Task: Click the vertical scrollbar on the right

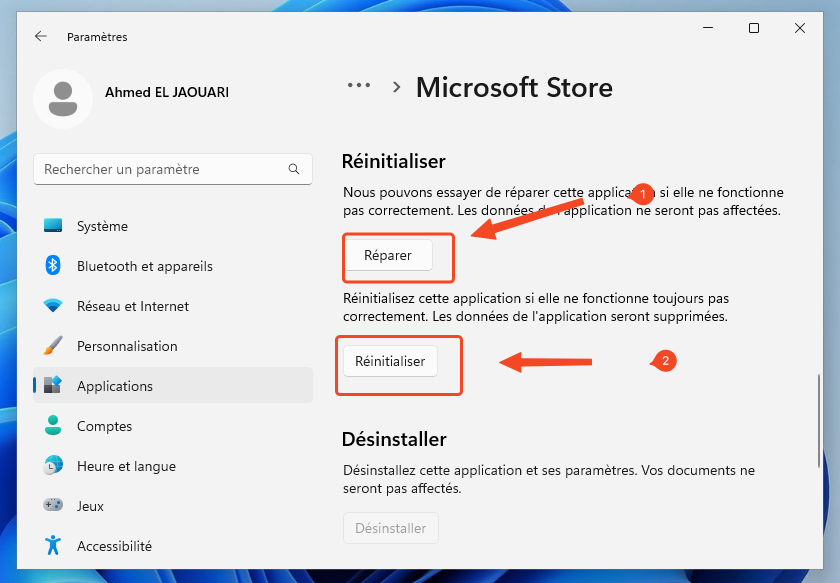Action: click(819, 420)
